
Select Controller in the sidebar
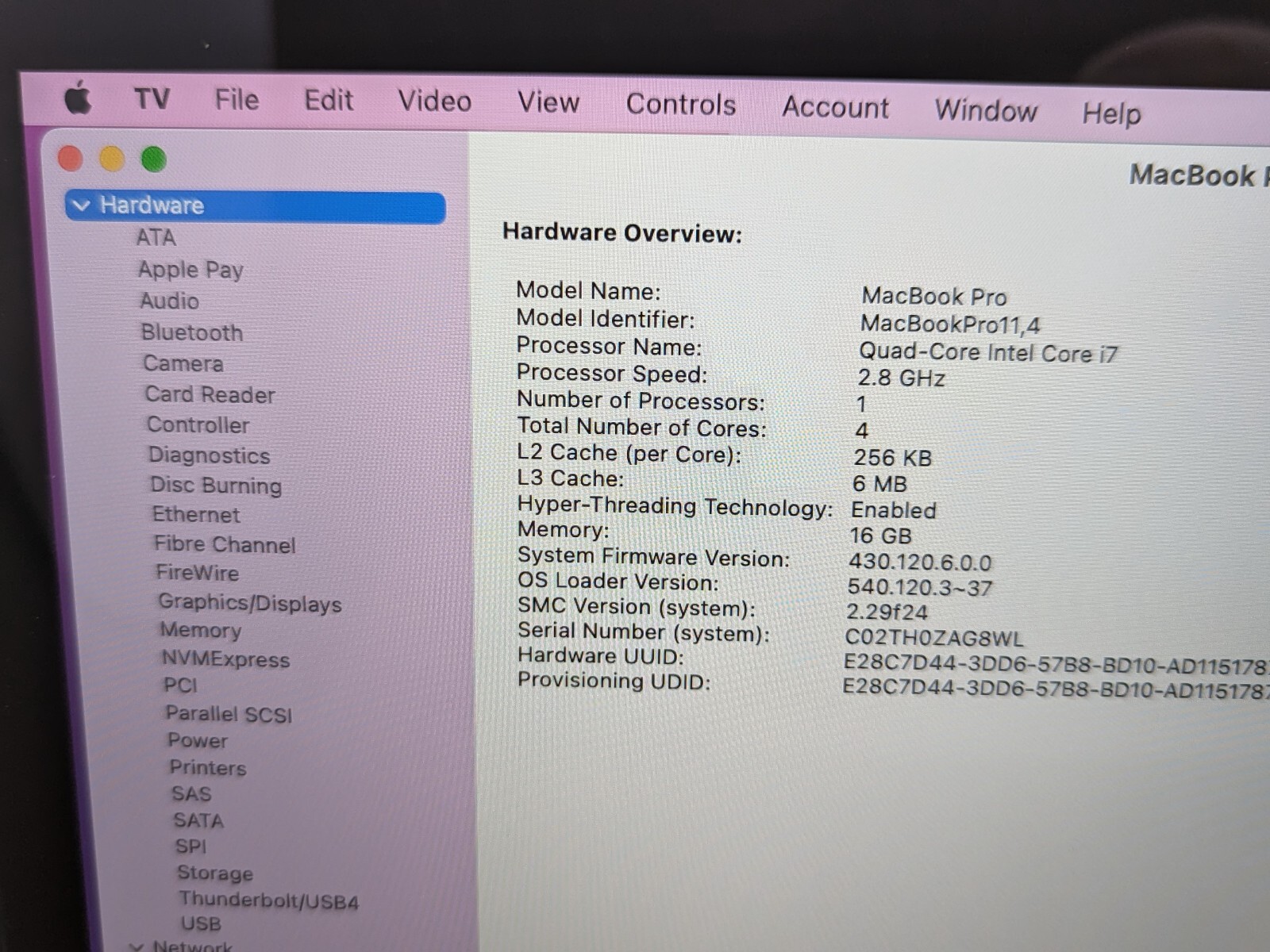point(198,424)
